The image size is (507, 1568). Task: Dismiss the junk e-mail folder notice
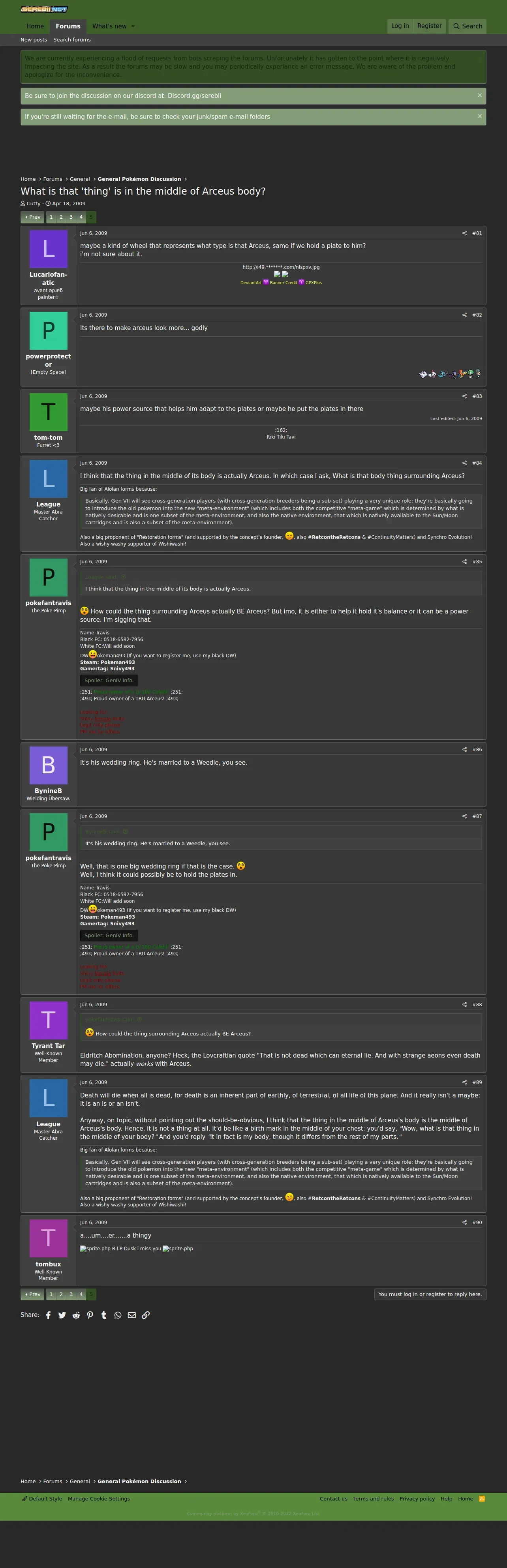click(480, 116)
